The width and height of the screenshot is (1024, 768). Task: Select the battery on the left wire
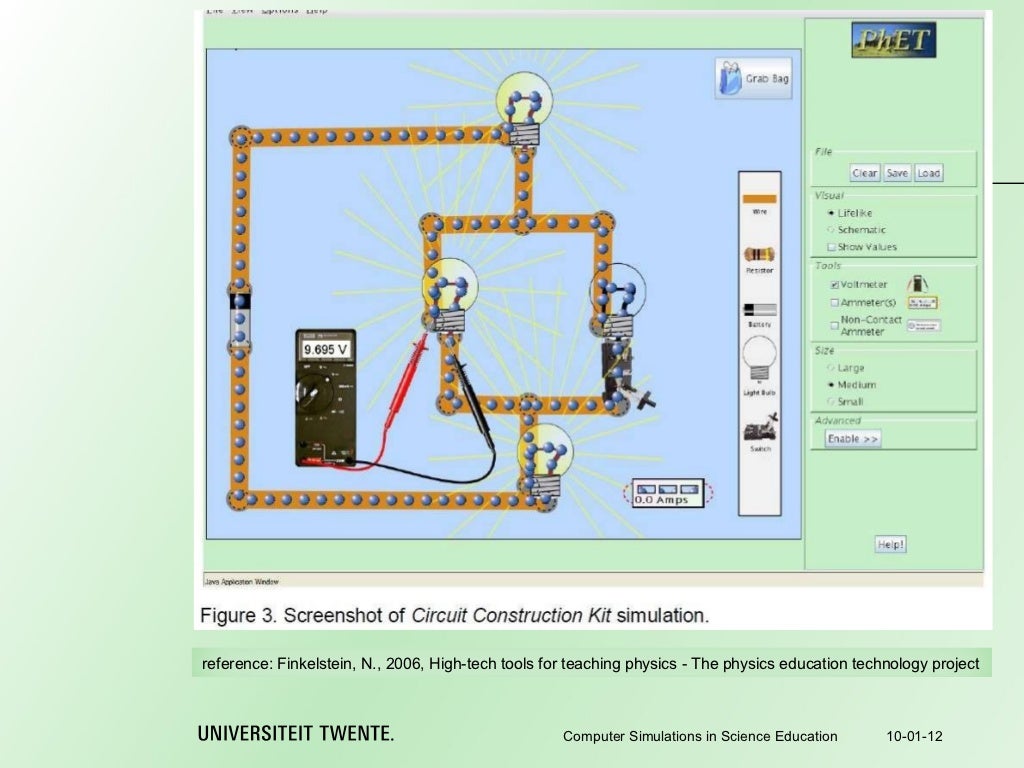click(x=240, y=318)
